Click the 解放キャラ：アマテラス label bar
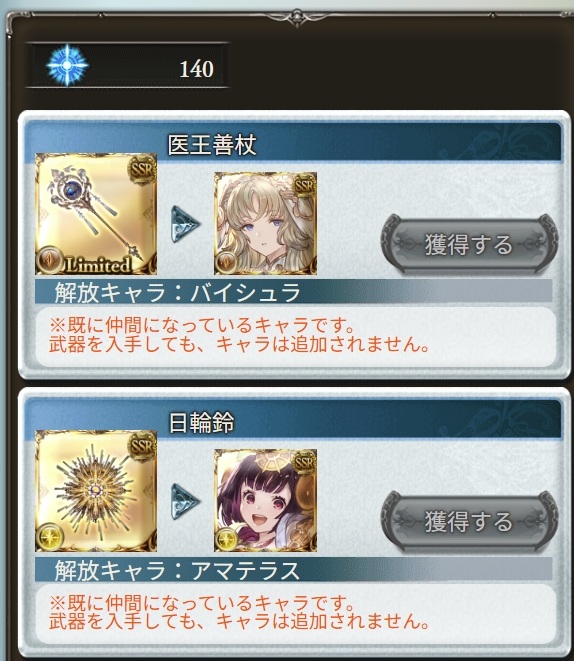 point(293,569)
